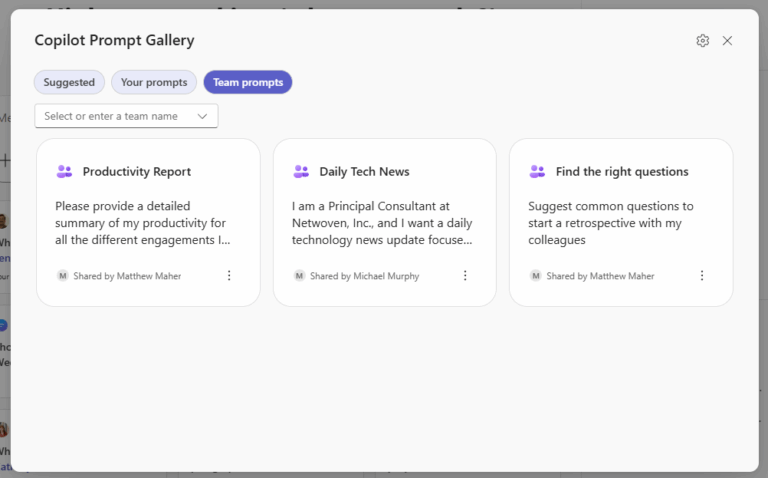
Task: Click Shared by Matthew Maher on Find the right questions
Action: tap(600, 276)
